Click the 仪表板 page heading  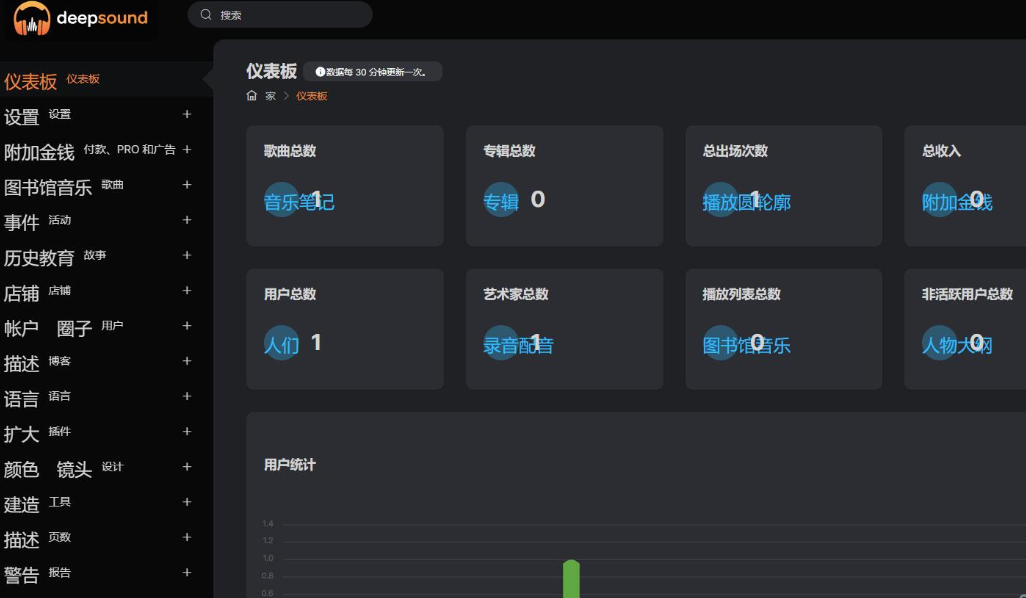pos(272,71)
